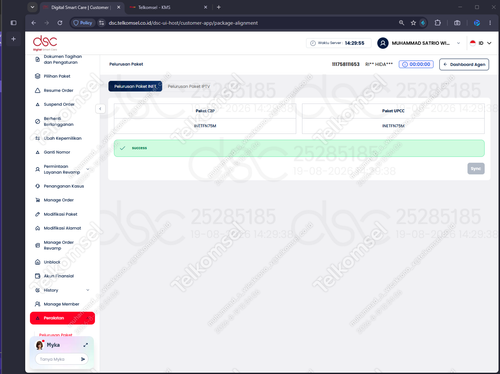The image size is (500, 374).
Task: Click the Modifikasi Alamat home icon
Action: [x=37, y=228]
